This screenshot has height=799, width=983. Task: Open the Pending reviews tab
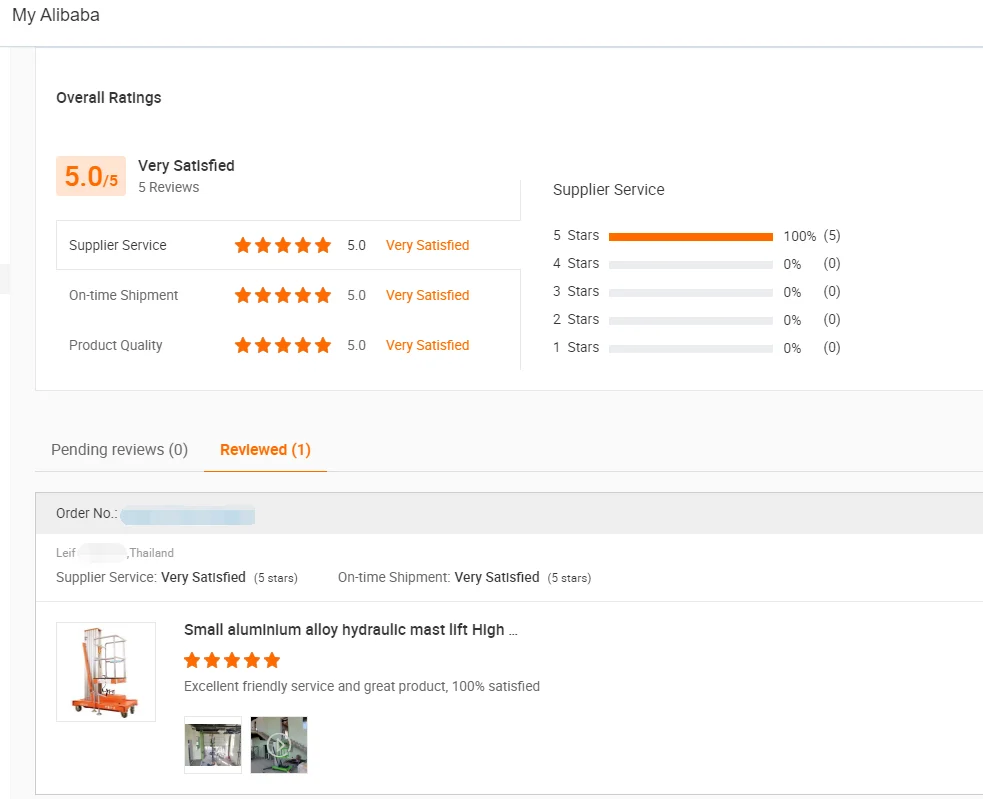119,450
